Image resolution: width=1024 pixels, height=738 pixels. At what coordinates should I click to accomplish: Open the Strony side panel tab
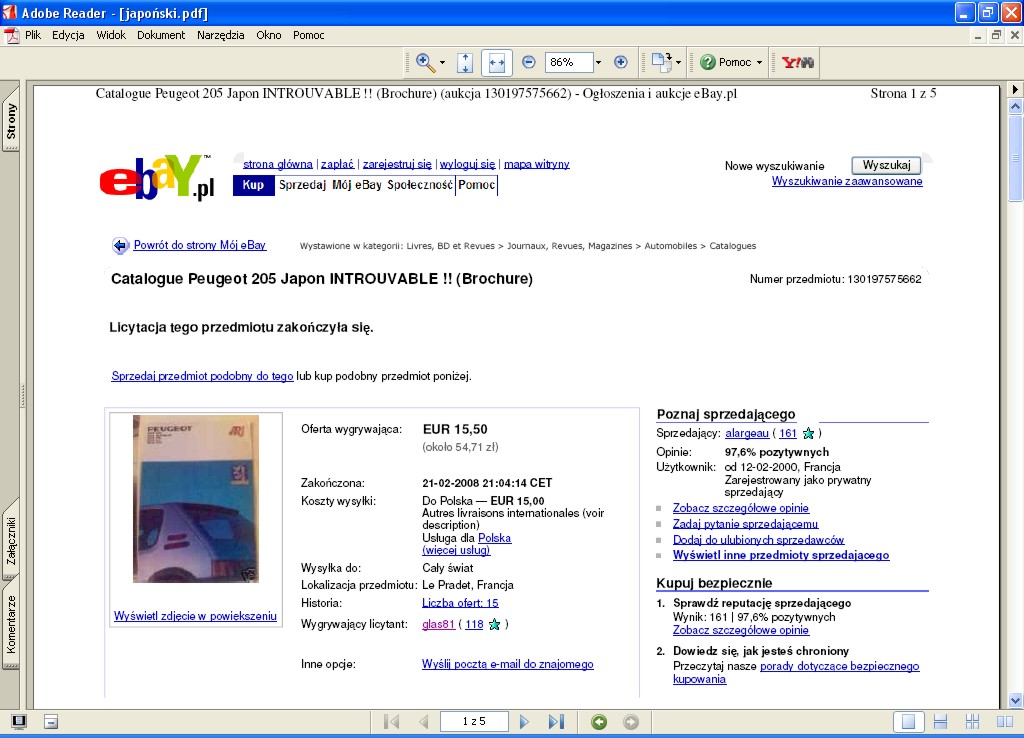point(11,122)
